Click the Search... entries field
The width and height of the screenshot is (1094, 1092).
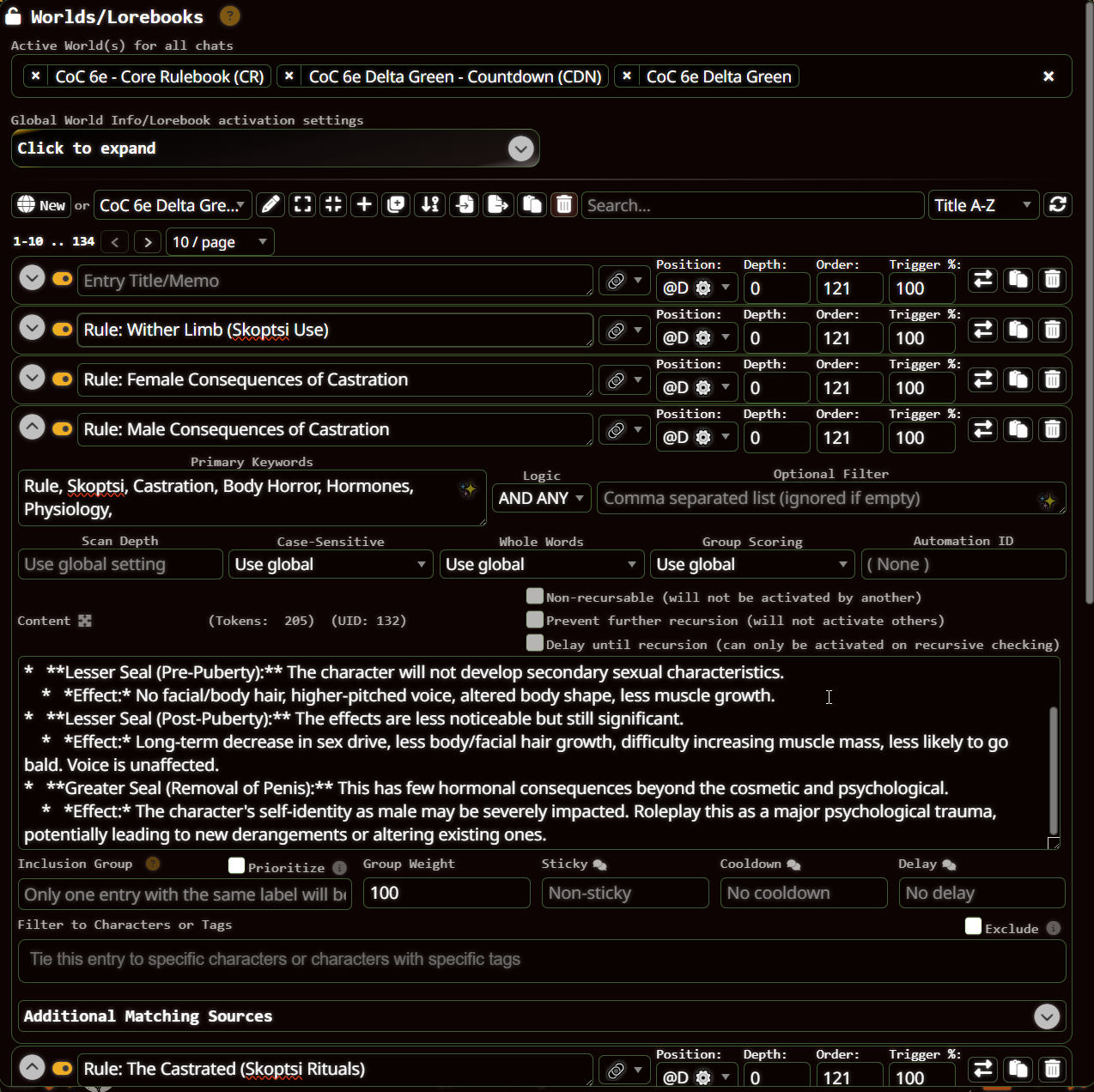[x=753, y=205]
